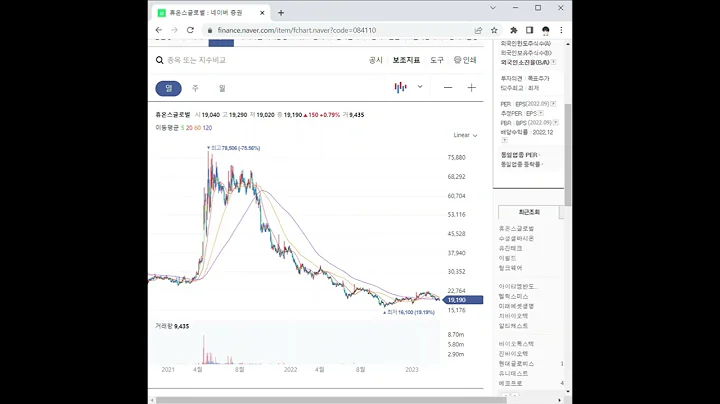Click the browser address bar URL
Screen dimensions: 720x404
coord(297,30)
